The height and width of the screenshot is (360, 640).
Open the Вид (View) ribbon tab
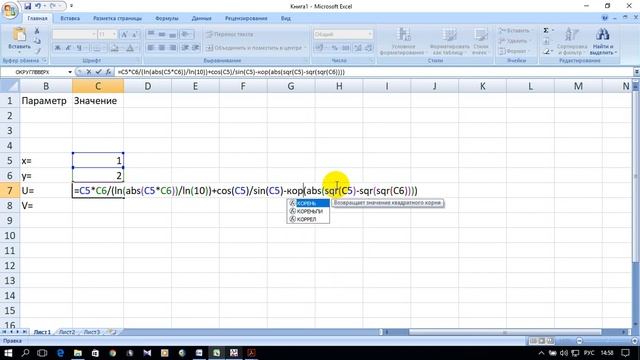pos(286,18)
